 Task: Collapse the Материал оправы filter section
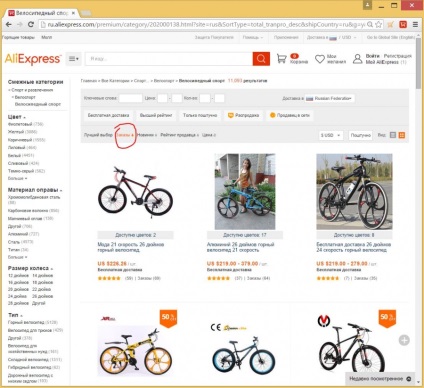35,190
